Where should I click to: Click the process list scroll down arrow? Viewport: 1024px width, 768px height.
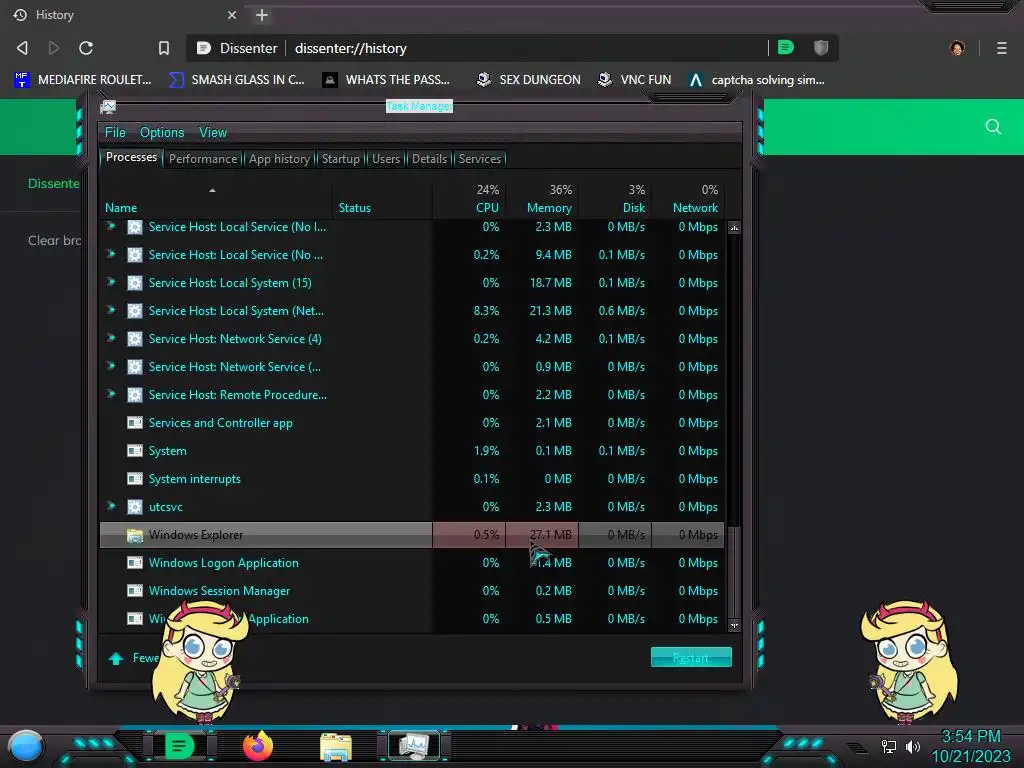734,625
